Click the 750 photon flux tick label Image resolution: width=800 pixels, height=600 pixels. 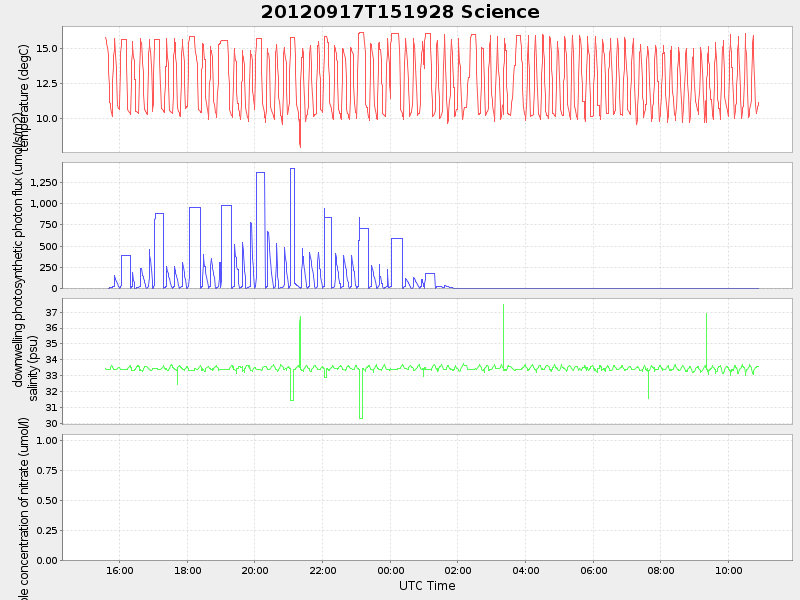point(49,224)
